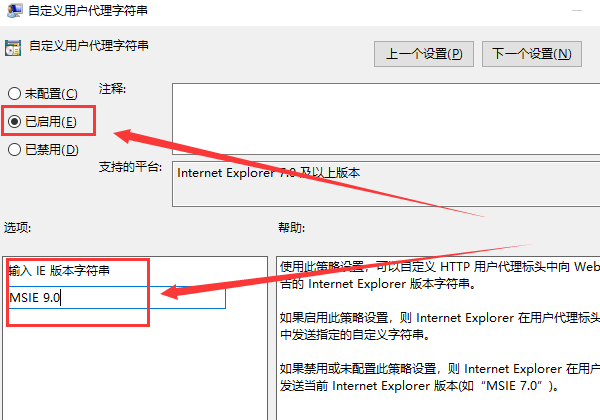The width and height of the screenshot is (600, 420).
Task: Select the 已启用(E) radio button
Action: tap(15, 121)
